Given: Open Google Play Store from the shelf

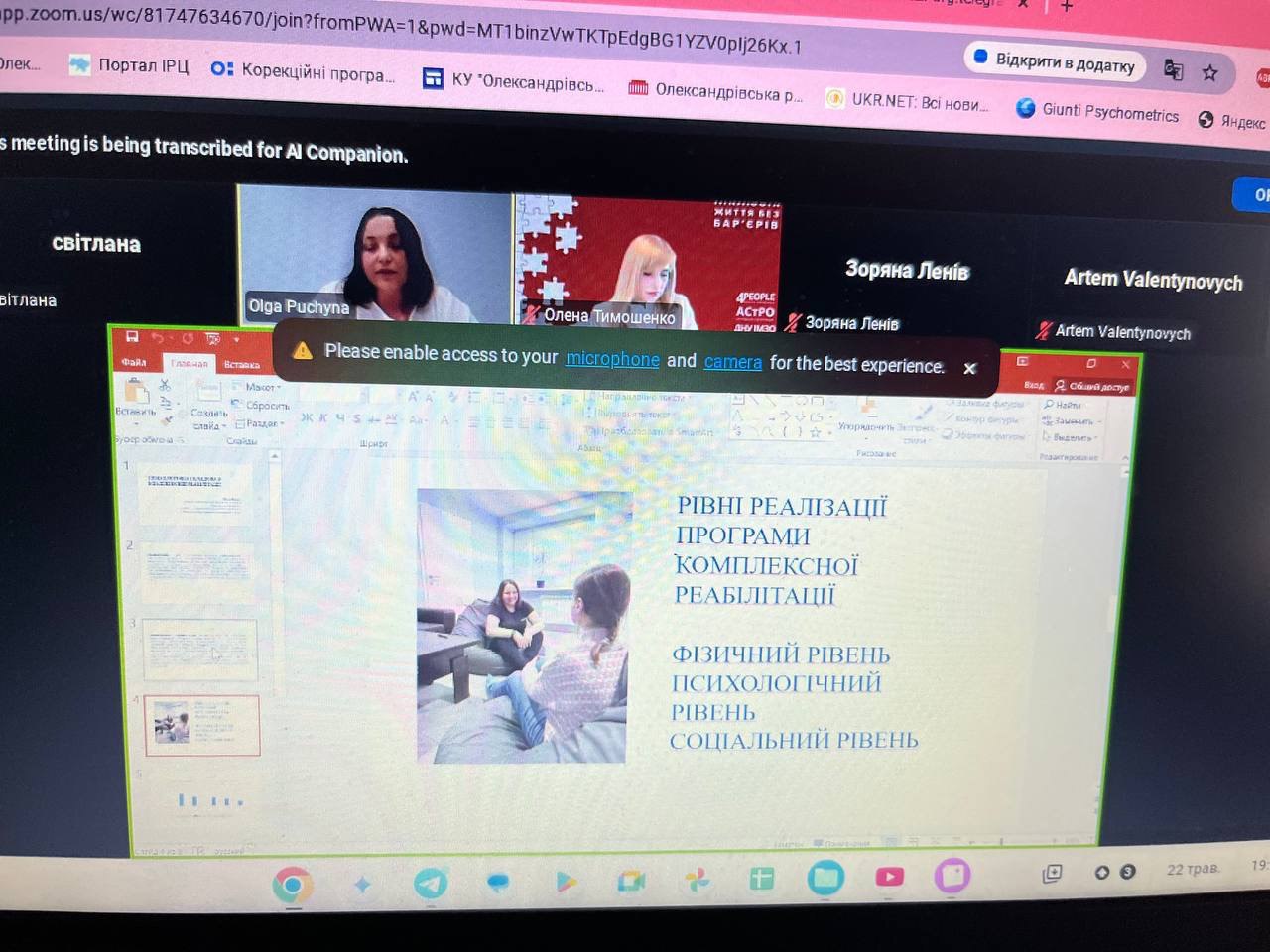Looking at the screenshot, I should (x=565, y=882).
